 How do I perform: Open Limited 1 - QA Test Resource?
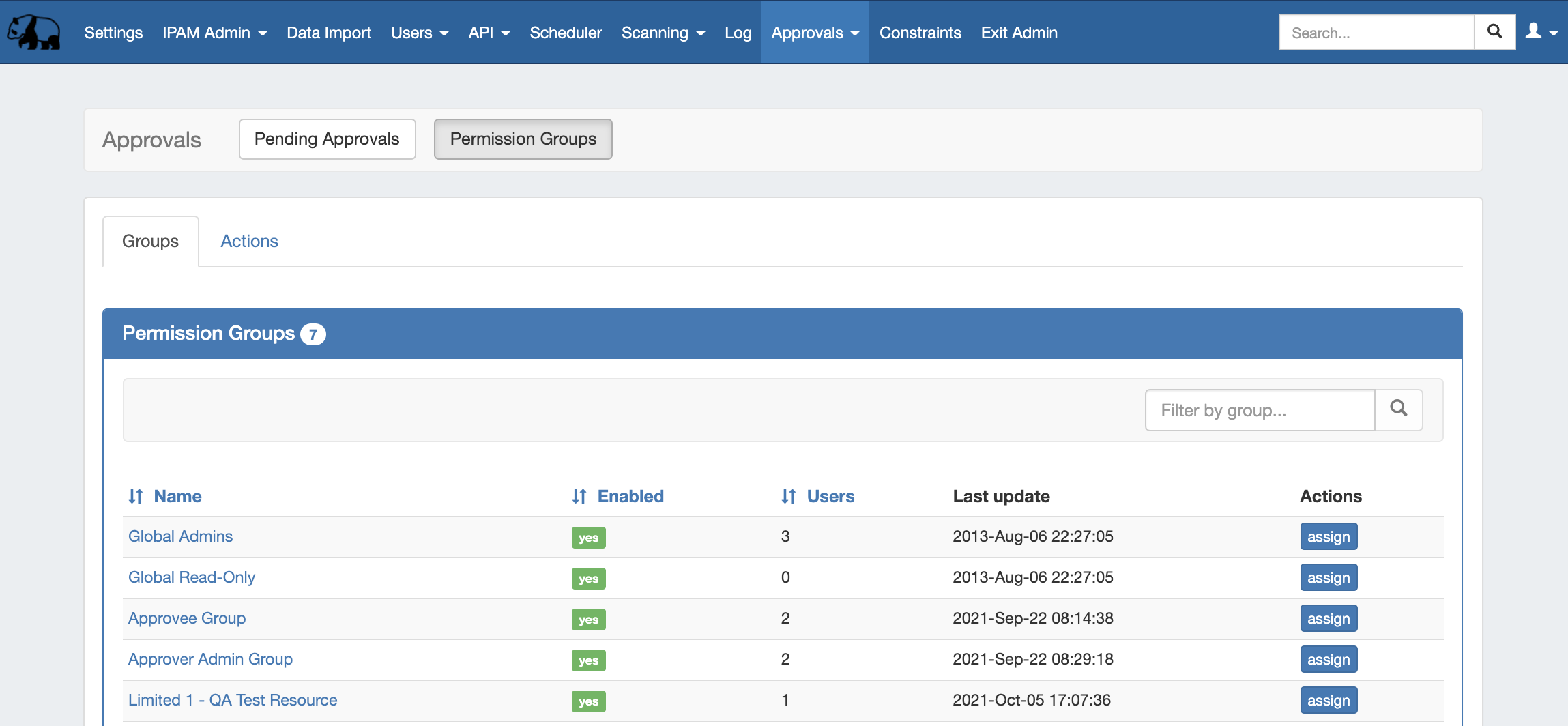[x=233, y=700]
